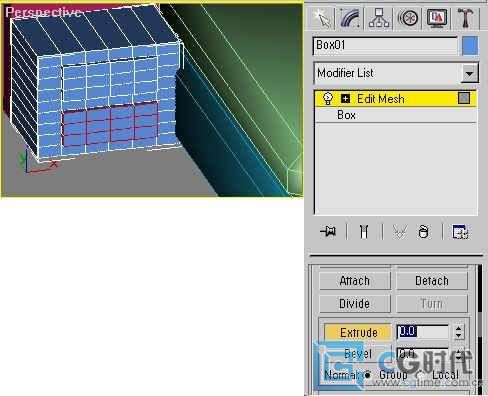Select the Box base object in stack
488x396 pixels.
click(346, 115)
